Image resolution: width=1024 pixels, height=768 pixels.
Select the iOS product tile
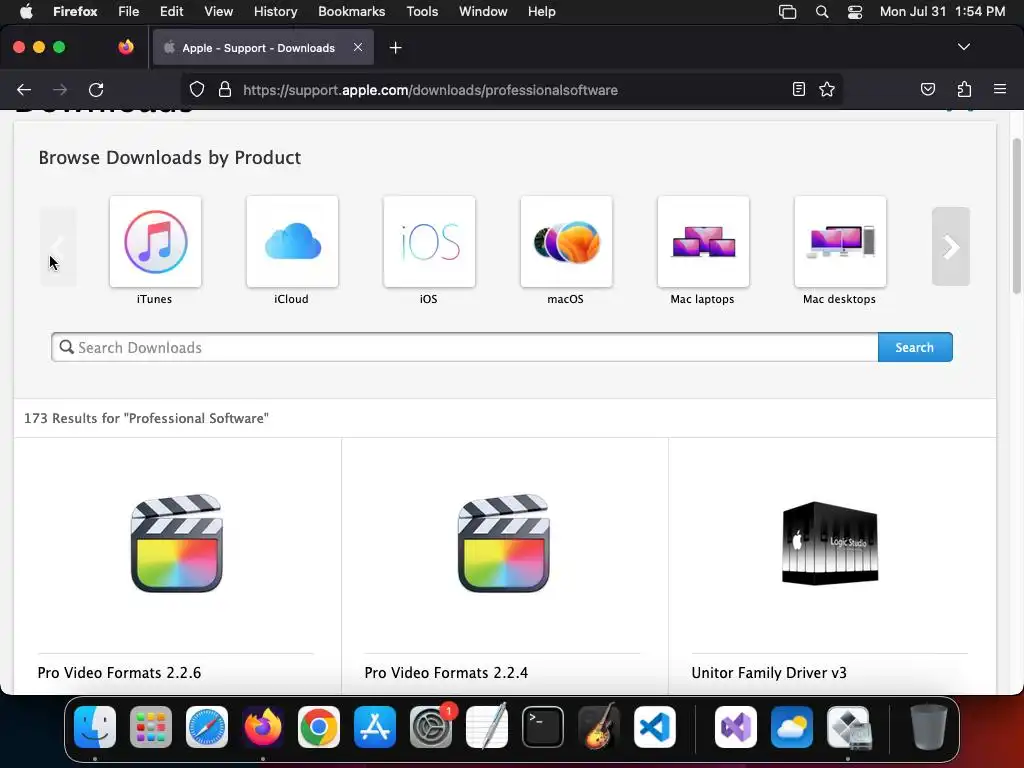[429, 242]
